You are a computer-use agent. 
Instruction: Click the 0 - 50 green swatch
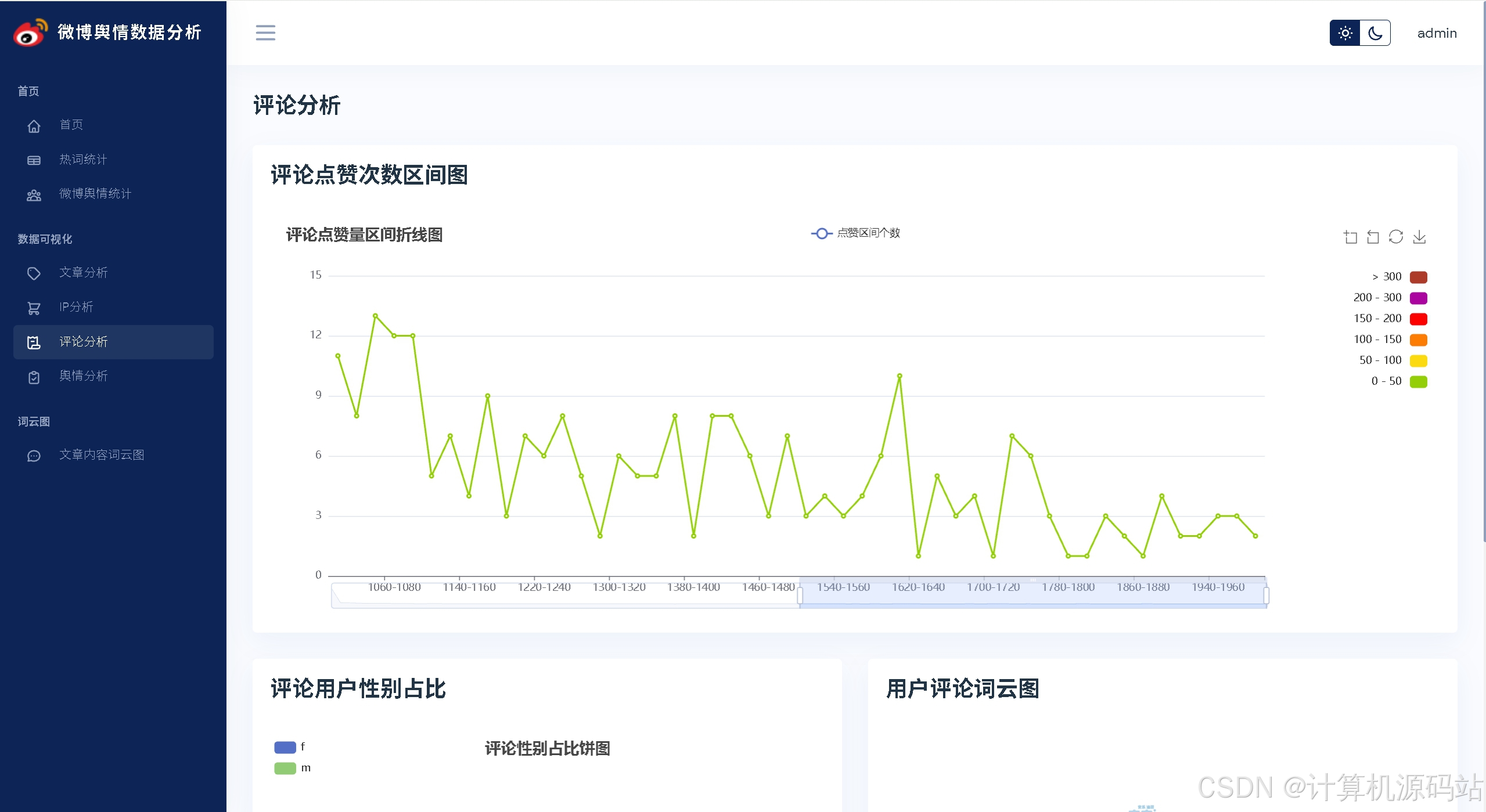(1418, 381)
